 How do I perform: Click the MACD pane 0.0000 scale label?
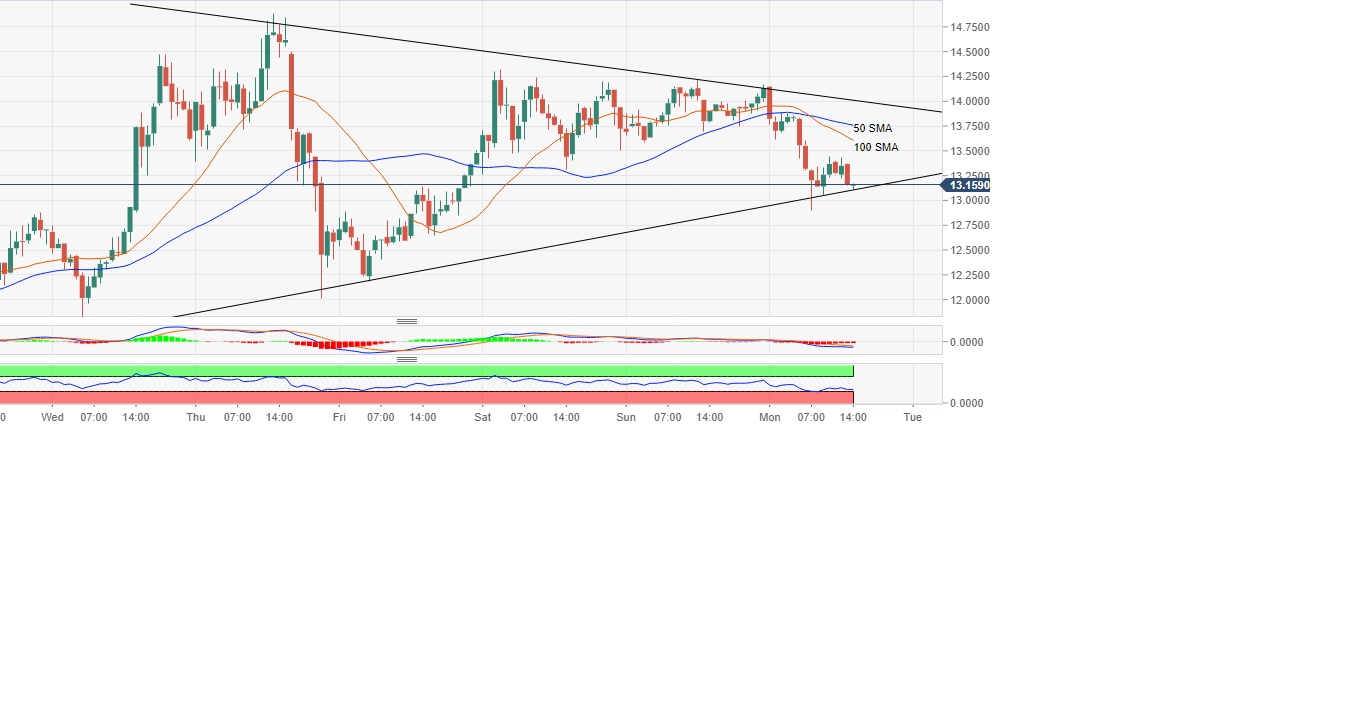[x=964, y=342]
